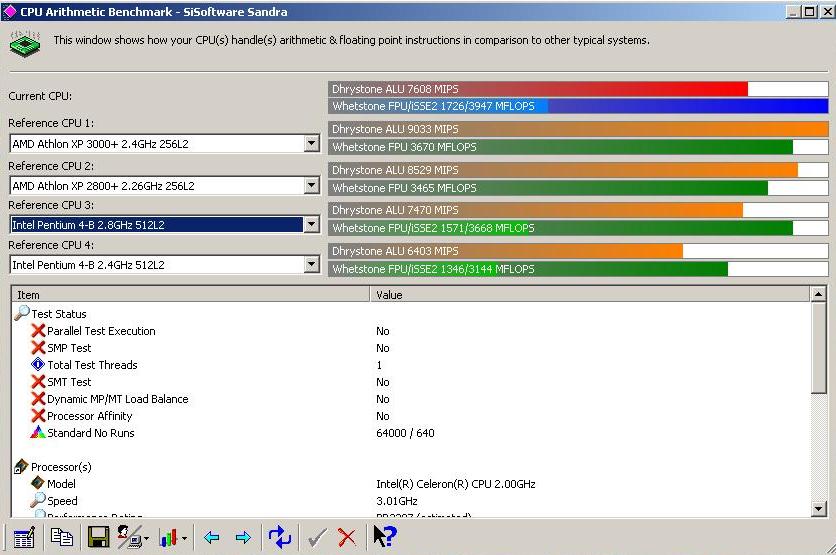Click the '3.01GHz' speed value
The height and width of the screenshot is (555, 836).
click(x=397, y=501)
